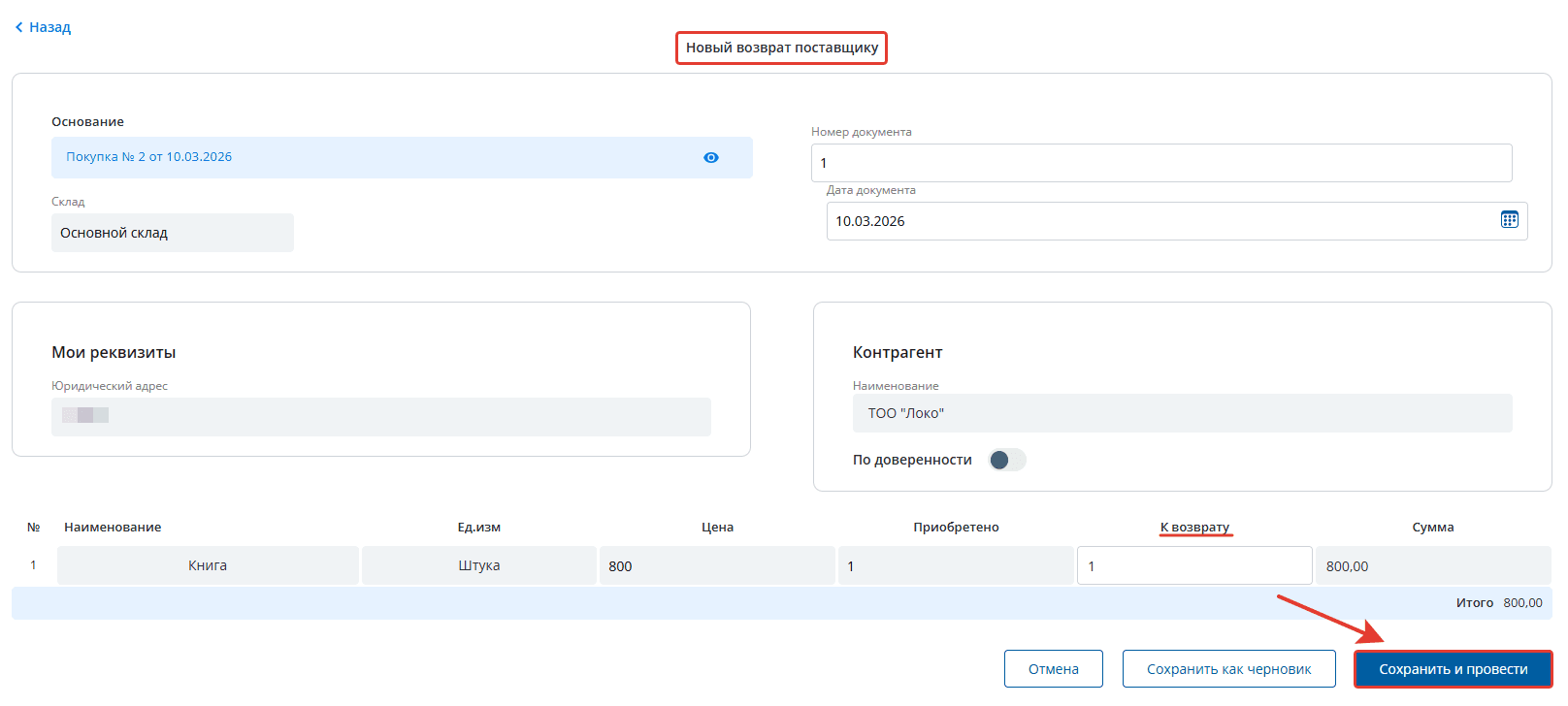Screen dimensions: 1568x706
Task: Click the ТОО "Локо" contractor name field
Action: pos(1181,413)
